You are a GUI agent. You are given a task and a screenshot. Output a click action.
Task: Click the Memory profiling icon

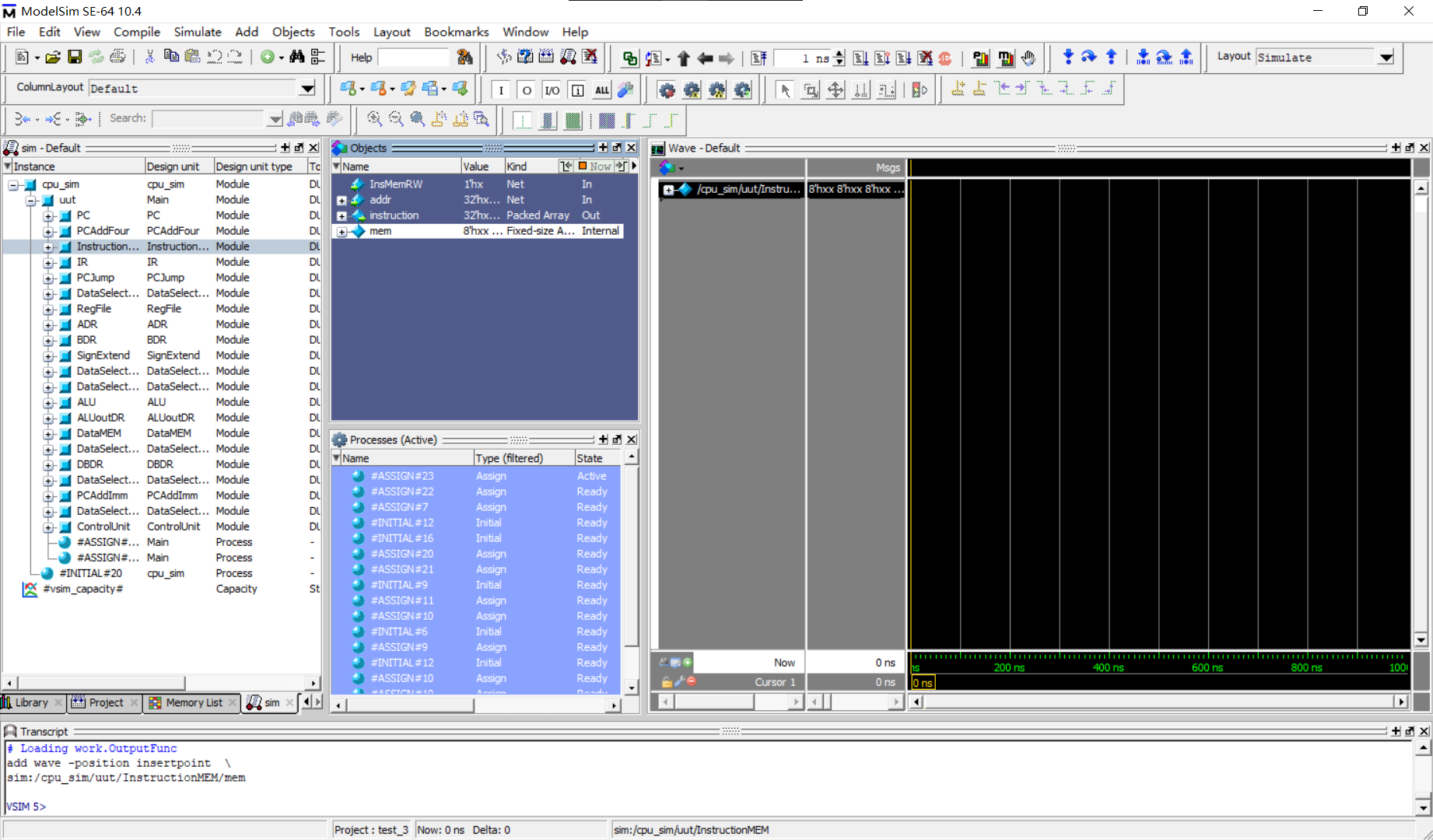tap(1006, 58)
